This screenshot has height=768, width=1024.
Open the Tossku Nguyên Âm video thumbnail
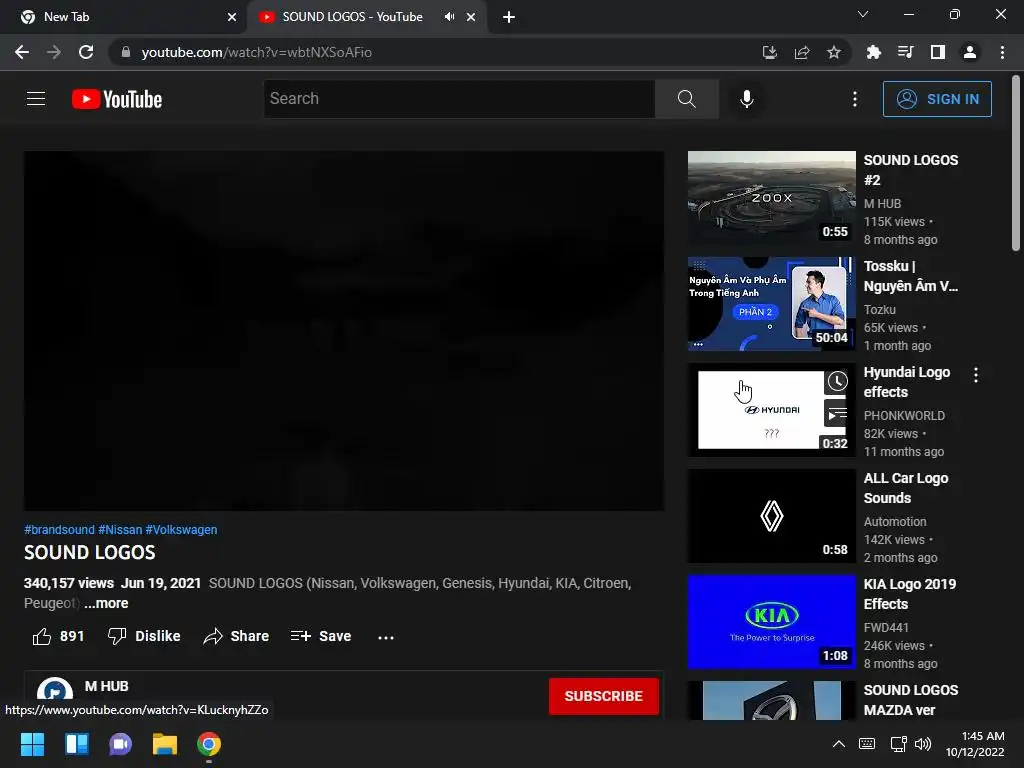771,304
